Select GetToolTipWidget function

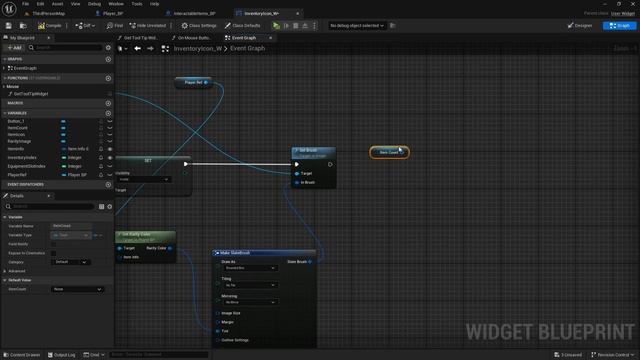click(31, 94)
